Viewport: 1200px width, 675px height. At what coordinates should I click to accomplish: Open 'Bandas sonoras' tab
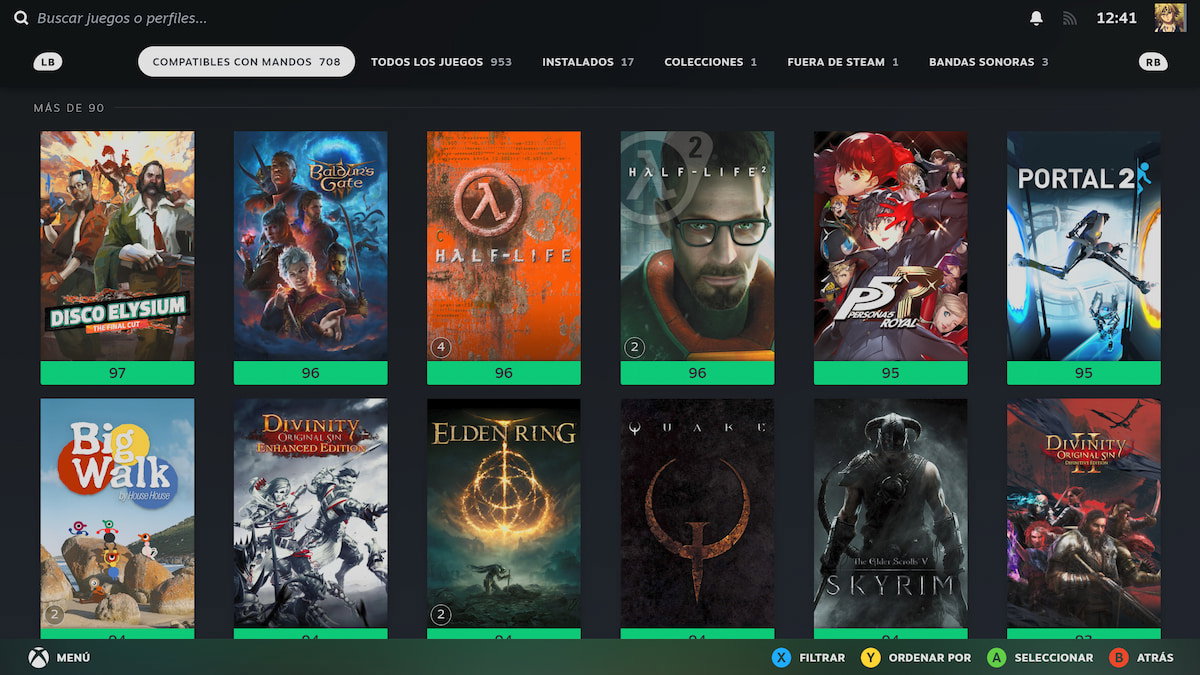point(988,62)
